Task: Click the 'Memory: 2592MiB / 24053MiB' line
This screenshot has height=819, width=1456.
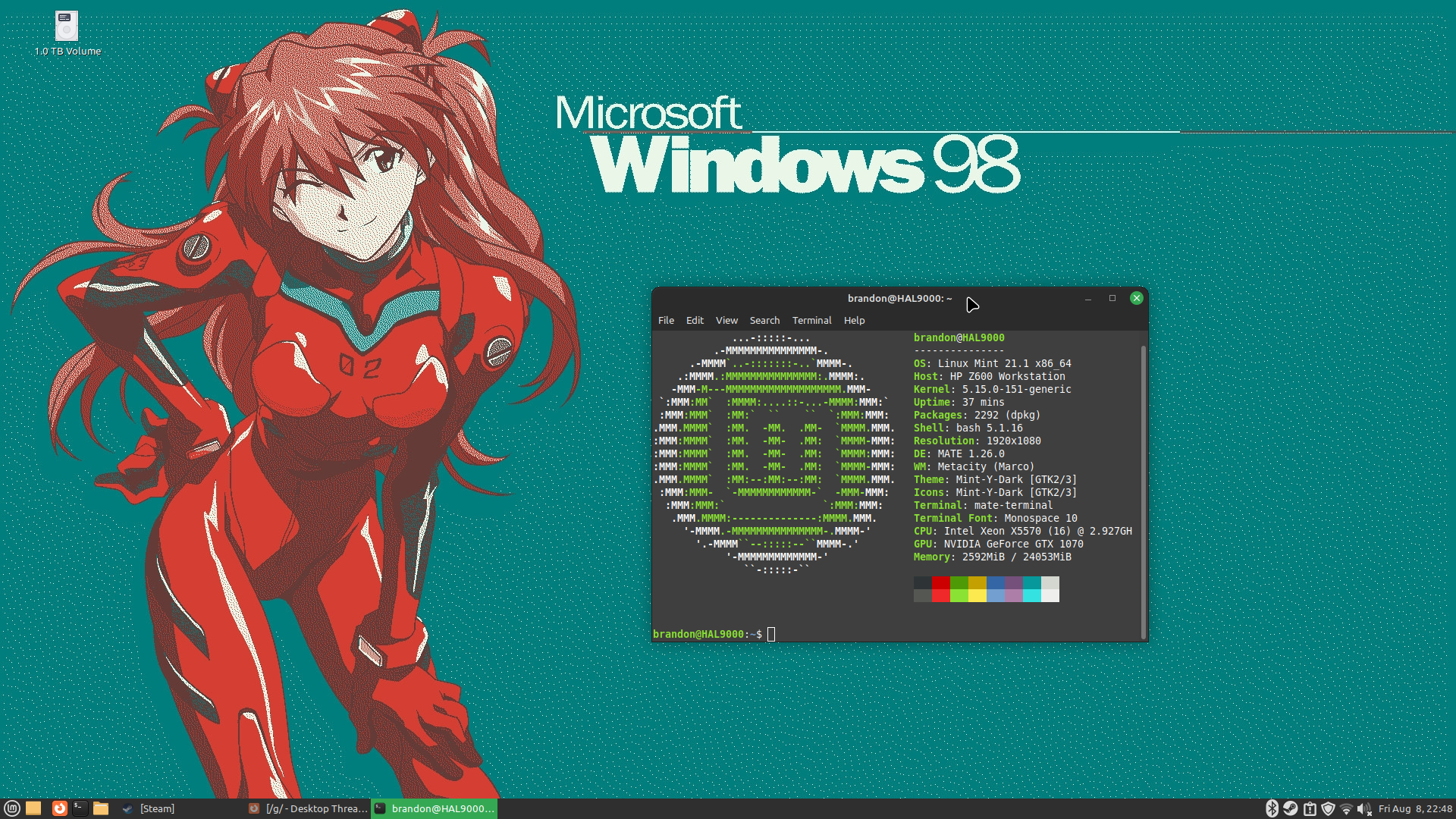Action: 992,557
